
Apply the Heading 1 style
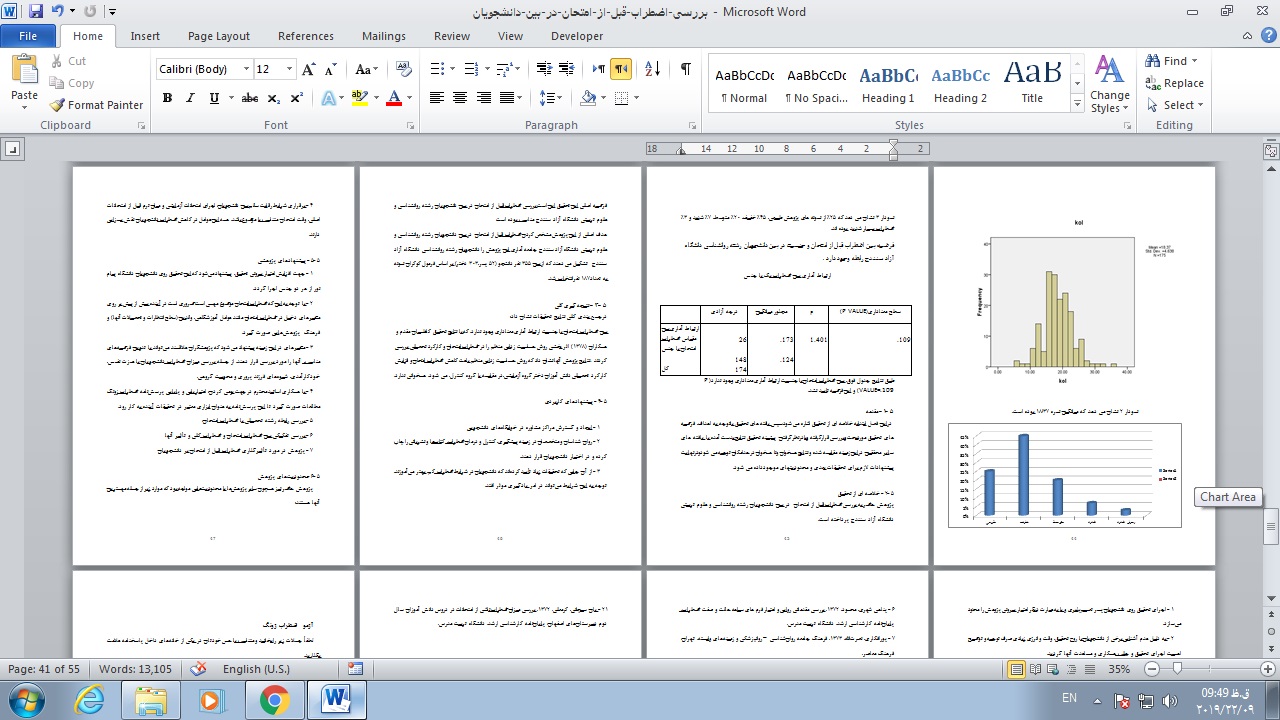click(x=888, y=85)
